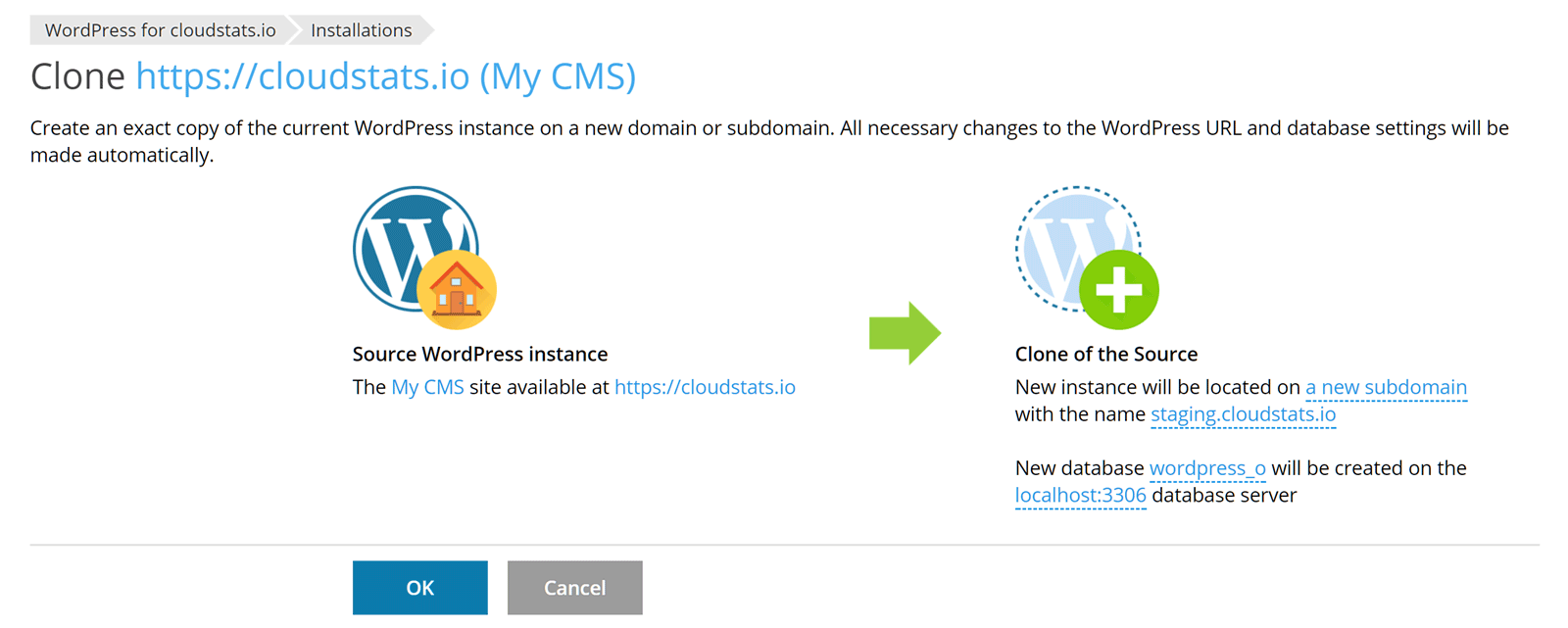1568x628 pixels.
Task: Click the word 'Clone' in page title
Action: [x=77, y=76]
